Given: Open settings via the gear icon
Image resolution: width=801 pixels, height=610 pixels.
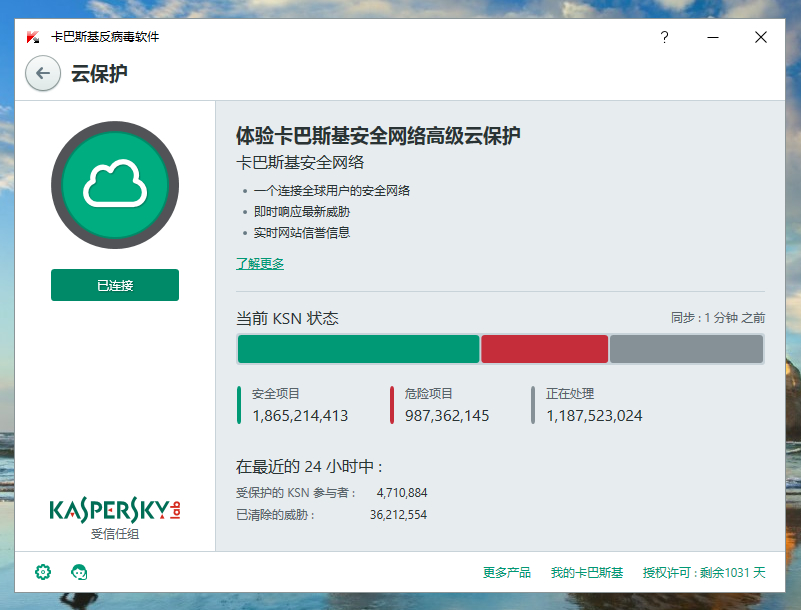Looking at the screenshot, I should coord(43,572).
